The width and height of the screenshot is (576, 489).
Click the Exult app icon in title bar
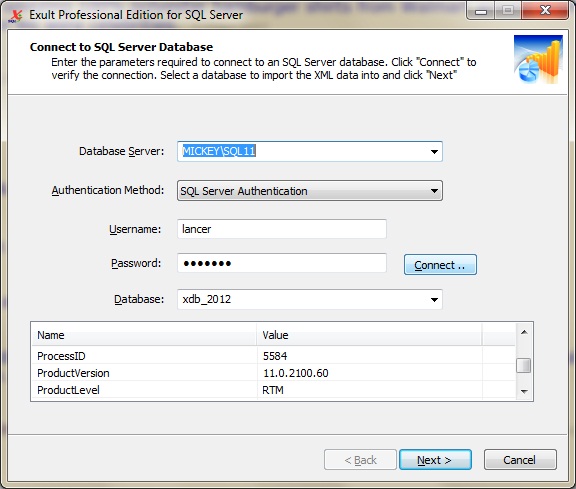pos(15,15)
